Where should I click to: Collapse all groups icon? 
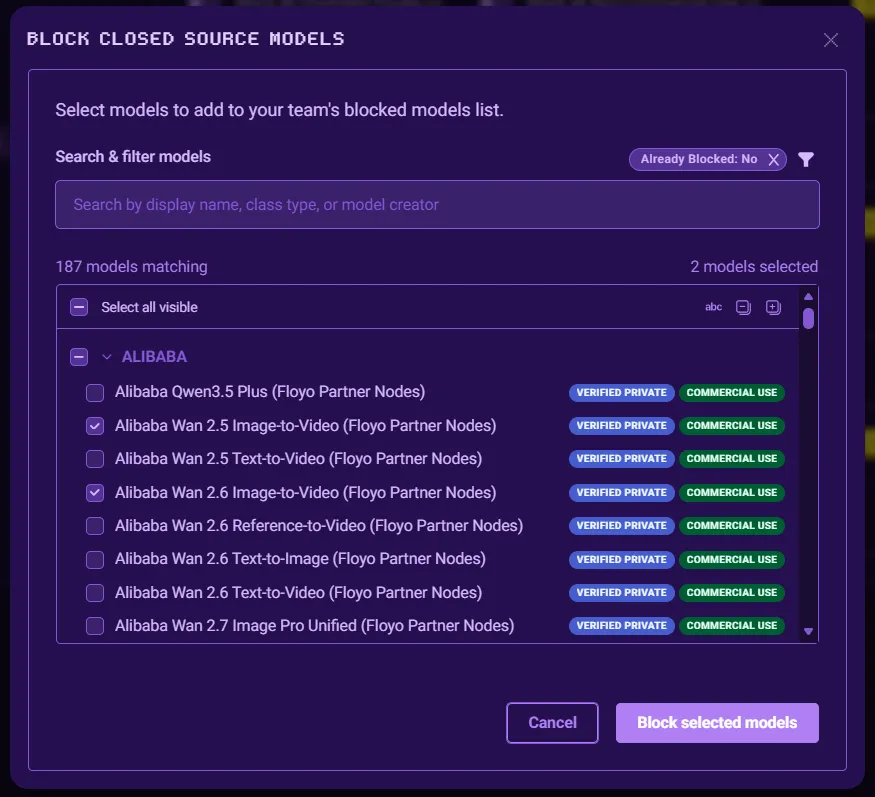pyautogui.click(x=743, y=307)
